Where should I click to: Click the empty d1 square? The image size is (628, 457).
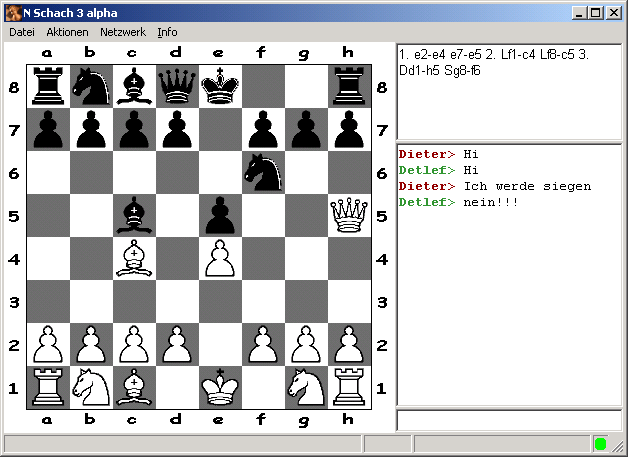pyautogui.click(x=177, y=388)
